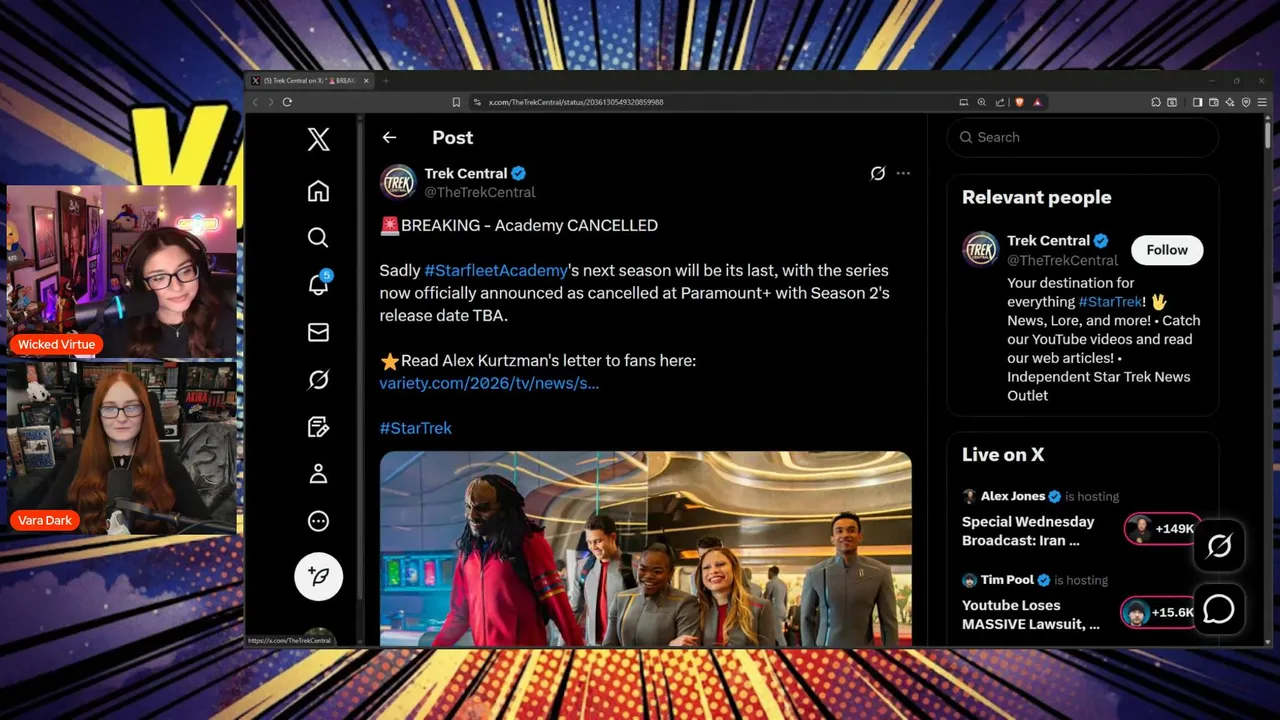Open the More circle icon in sidebar
Viewport: 1280px width, 720px height.
318,521
